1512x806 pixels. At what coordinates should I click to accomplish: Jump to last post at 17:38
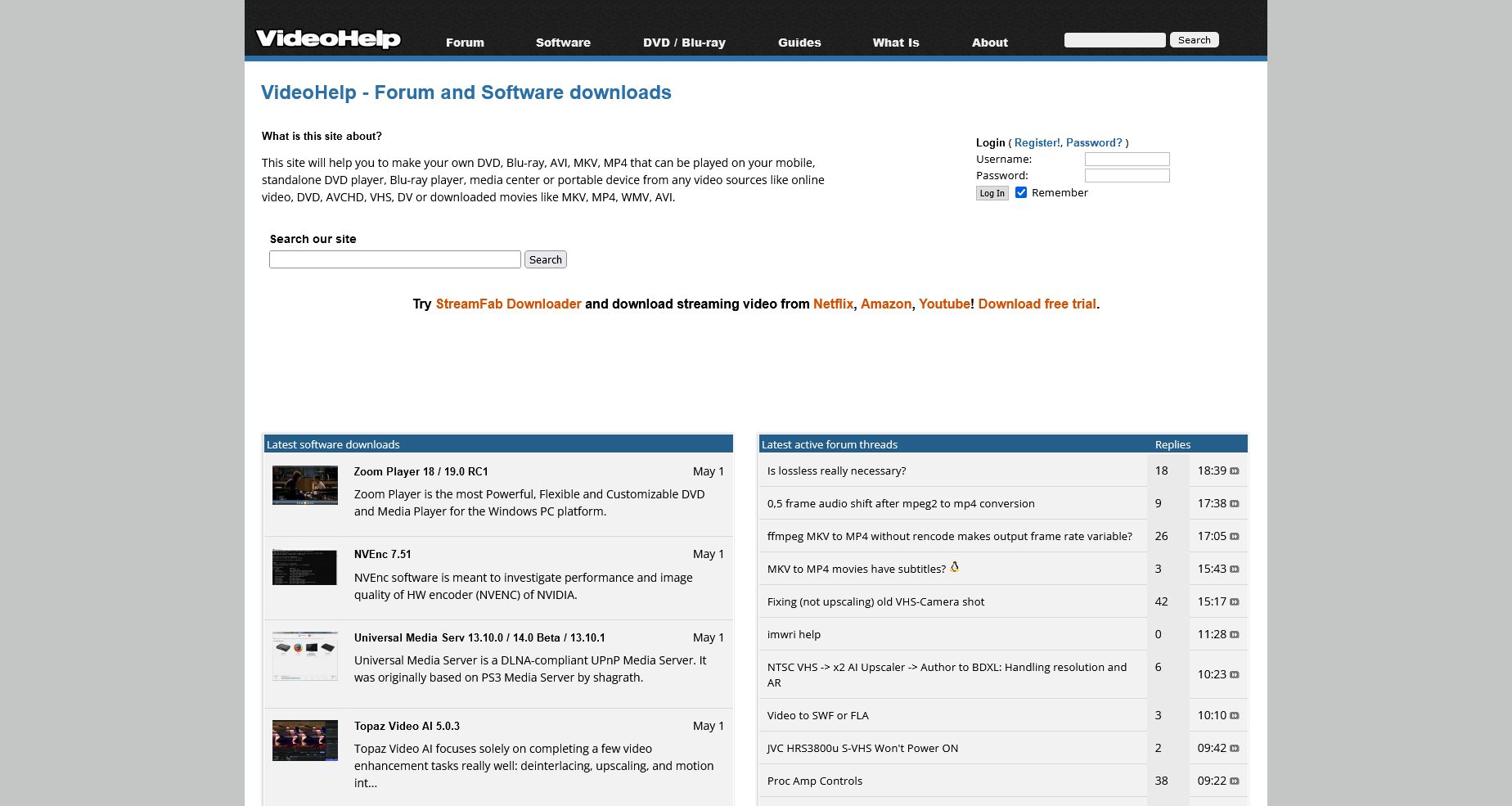(1234, 504)
